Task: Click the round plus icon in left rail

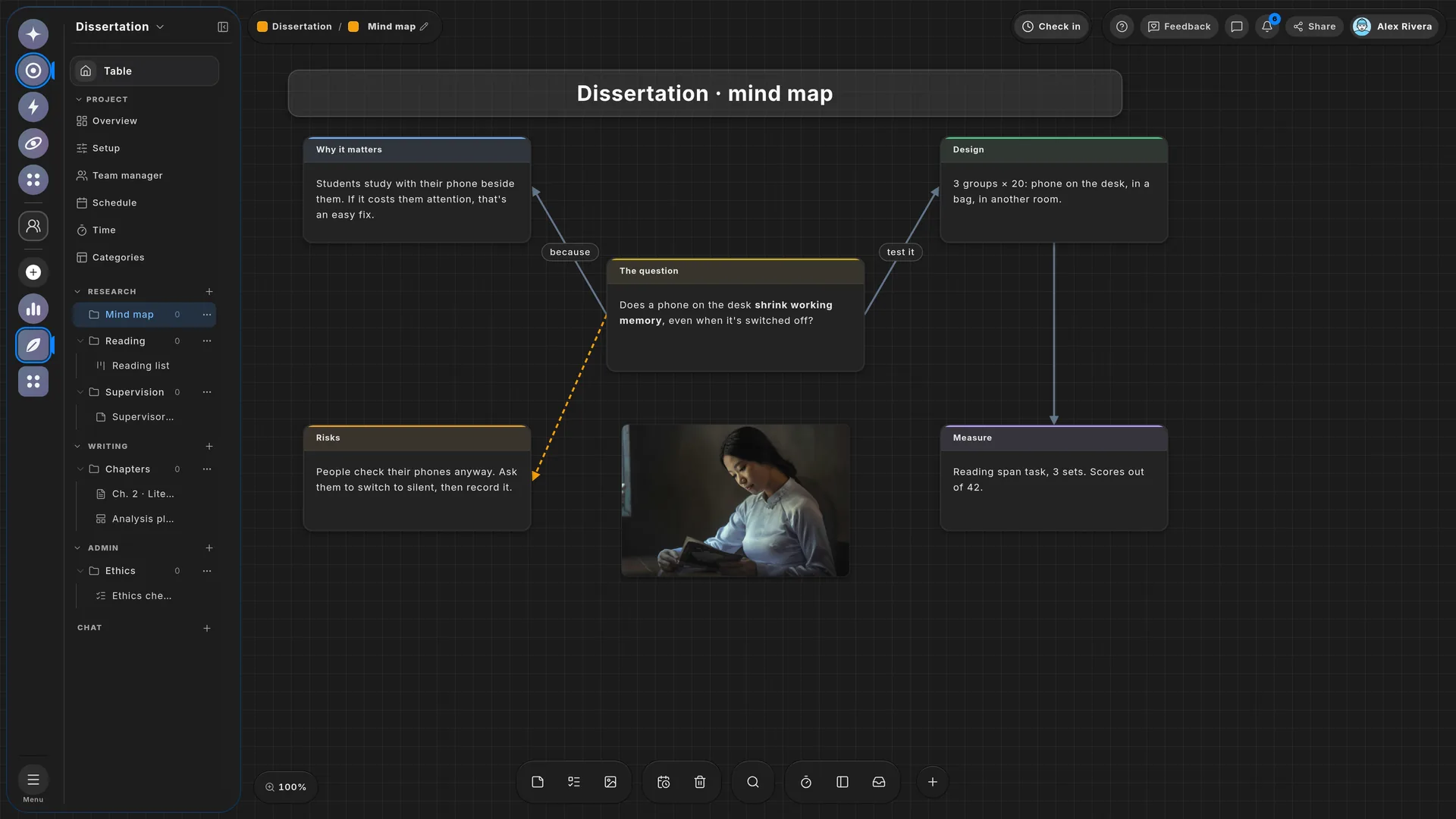Action: (33, 272)
